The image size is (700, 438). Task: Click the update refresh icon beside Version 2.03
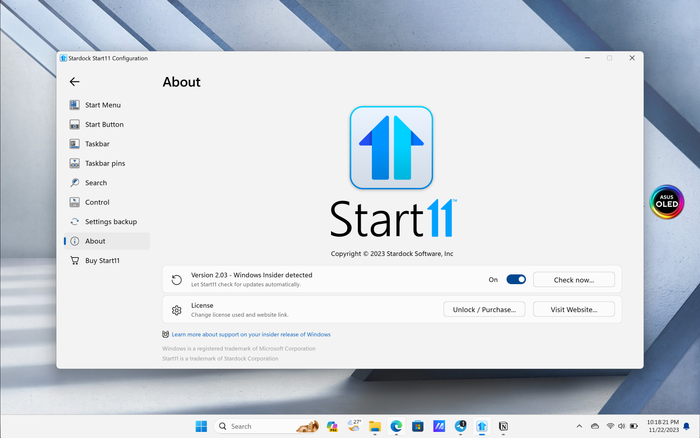pos(177,280)
